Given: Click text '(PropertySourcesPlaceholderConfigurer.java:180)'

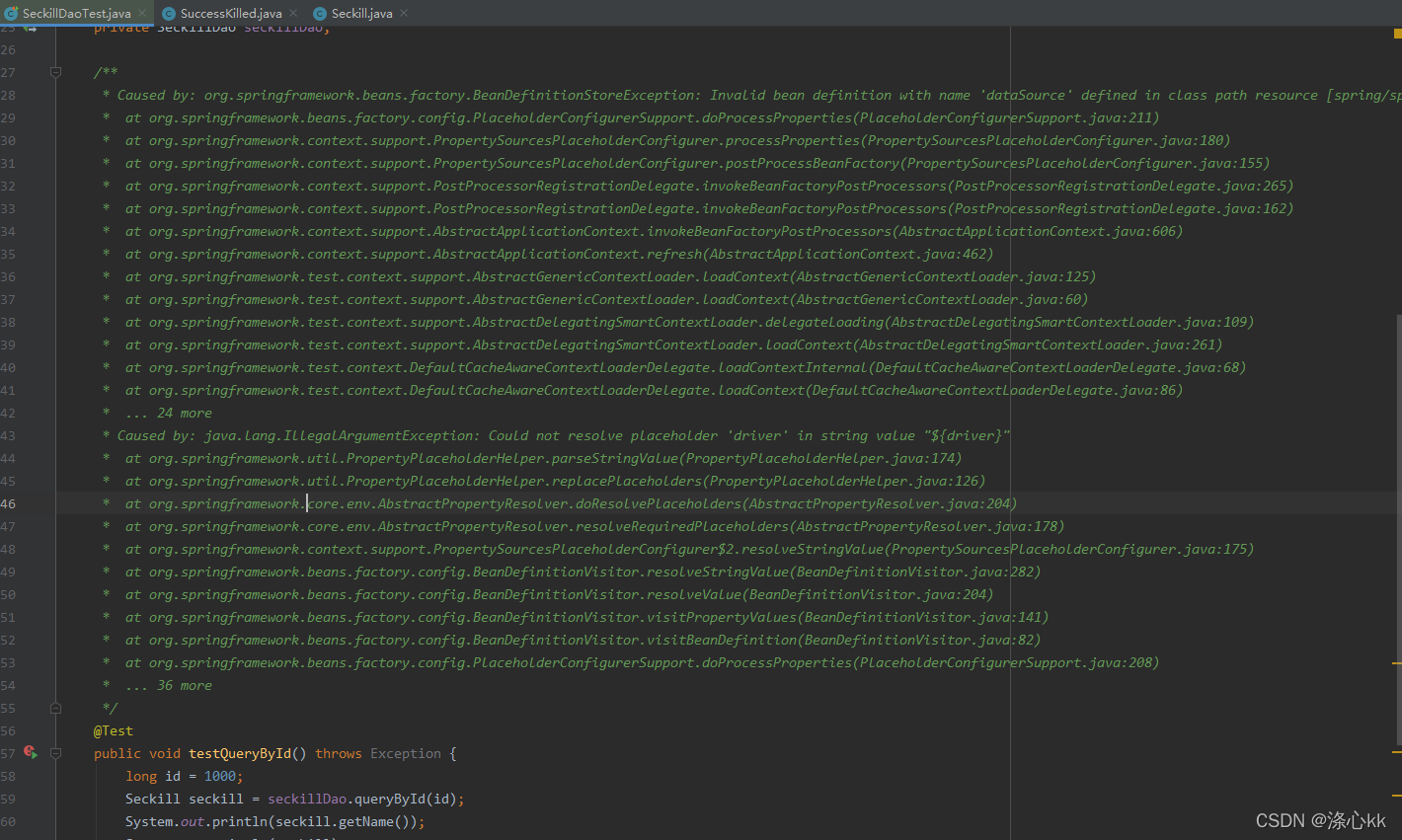Looking at the screenshot, I should (x=1046, y=140).
